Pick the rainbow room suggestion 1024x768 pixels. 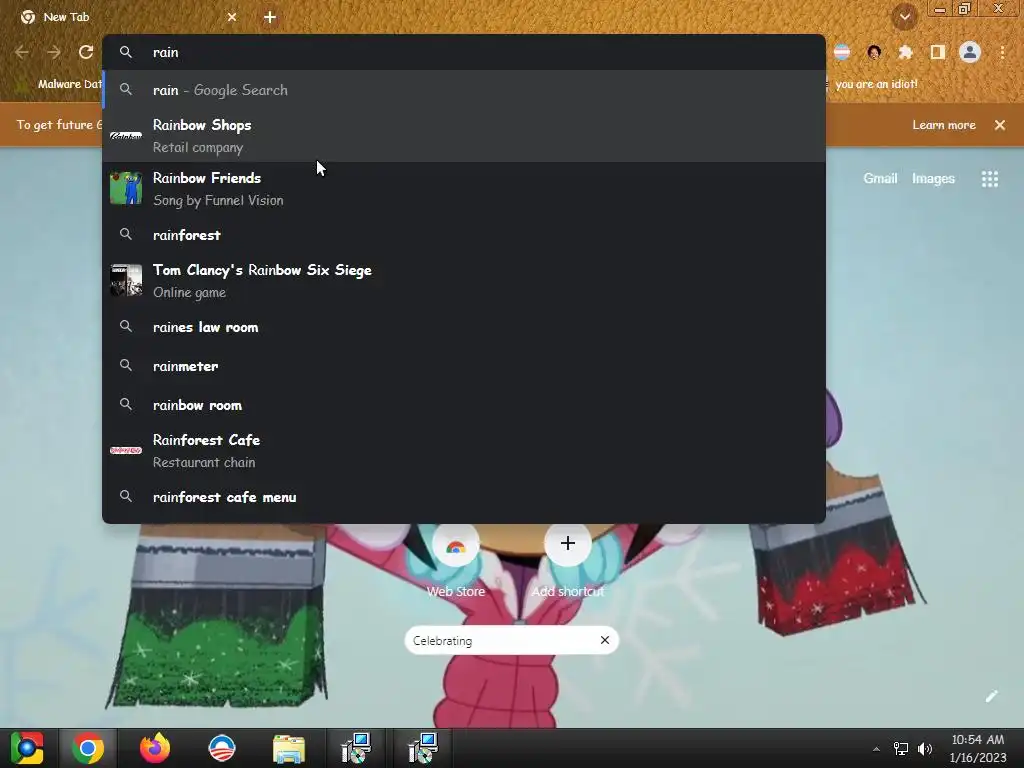[x=464, y=406]
